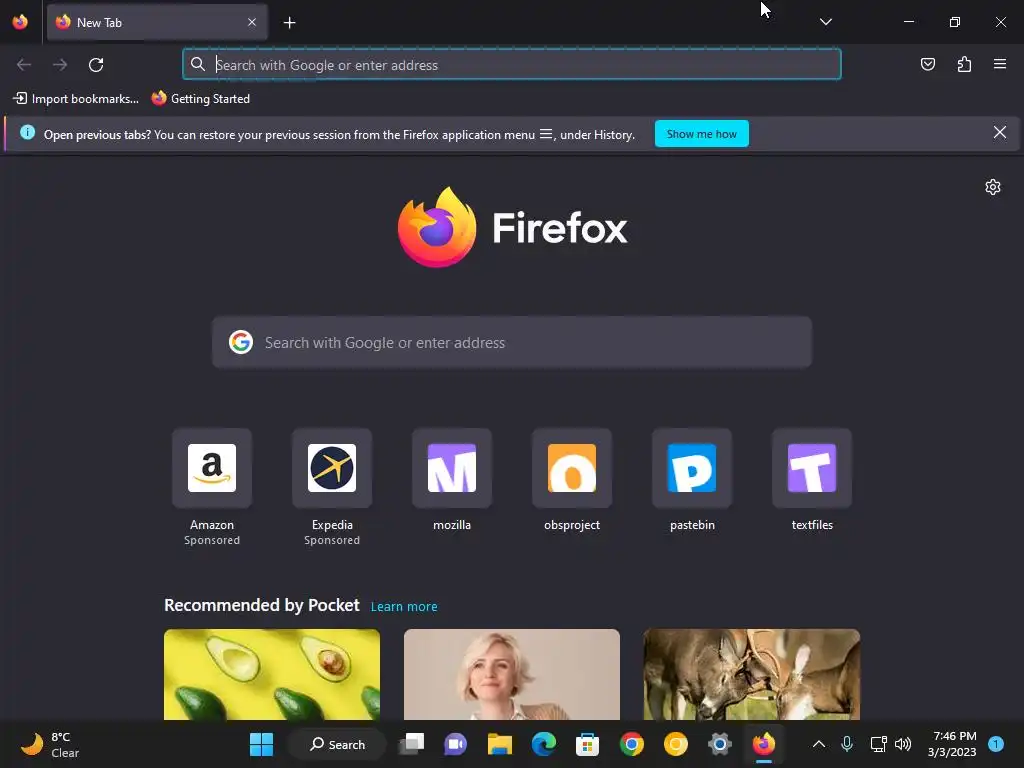The width and height of the screenshot is (1024, 768).
Task: Click the Learn more Pocket link
Action: [x=404, y=607]
